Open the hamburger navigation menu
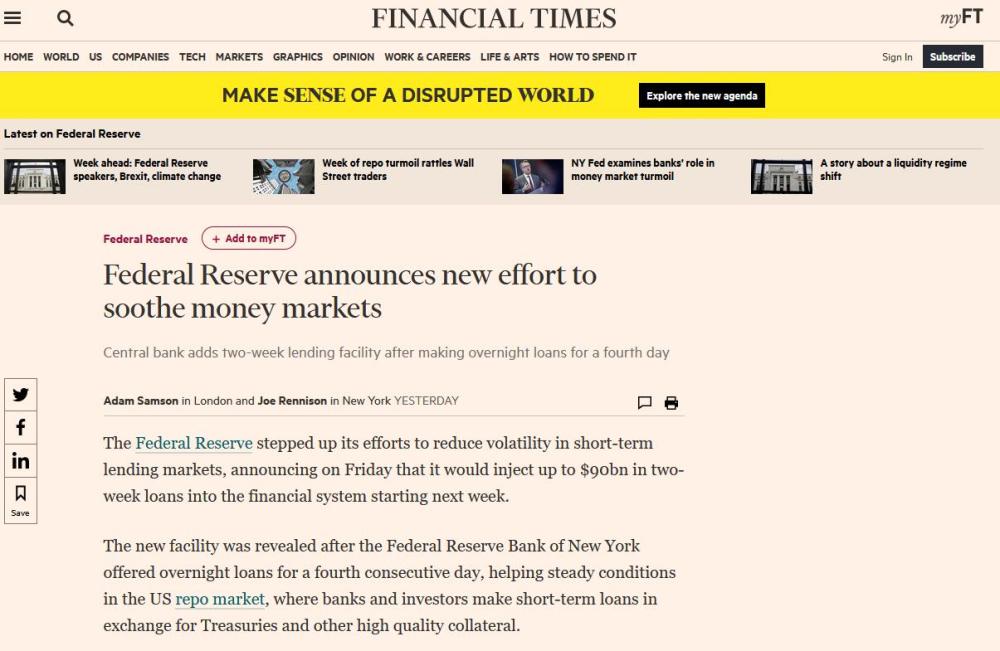 click(12, 18)
